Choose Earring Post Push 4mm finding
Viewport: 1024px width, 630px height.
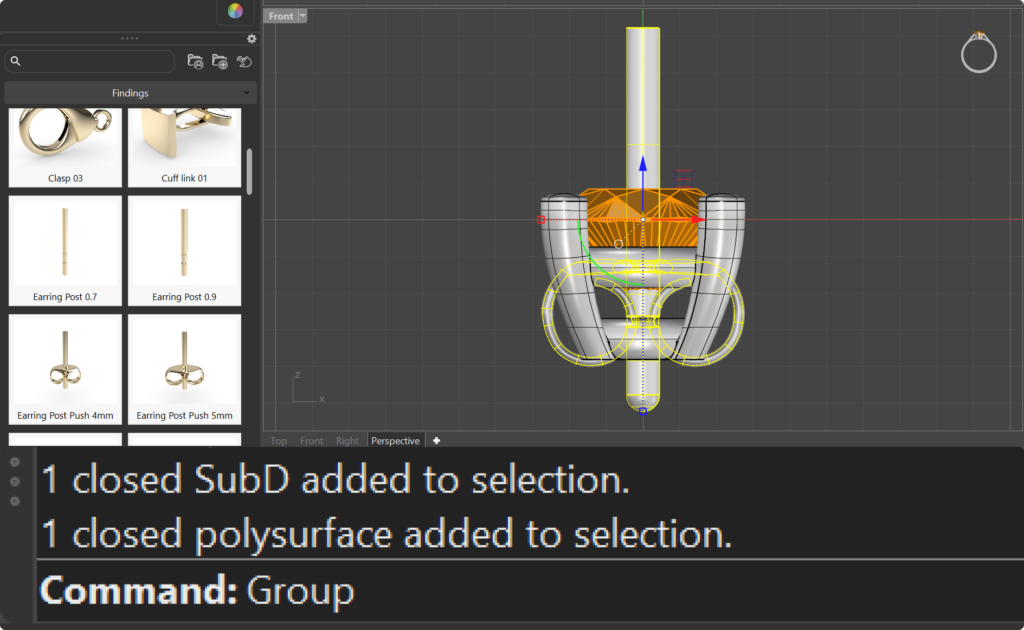(65, 370)
